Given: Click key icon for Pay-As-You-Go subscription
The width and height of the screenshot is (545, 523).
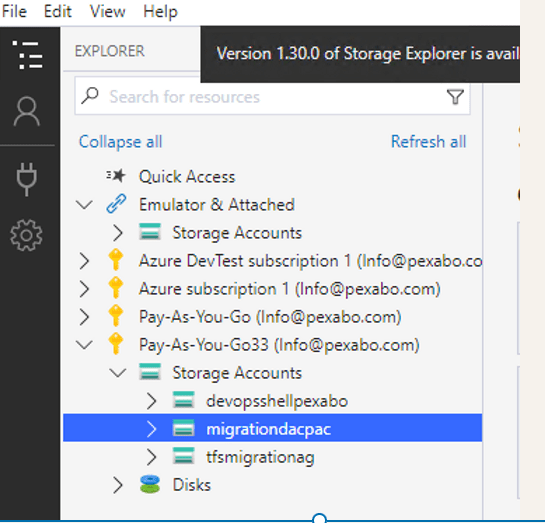Looking at the screenshot, I should (x=116, y=316).
